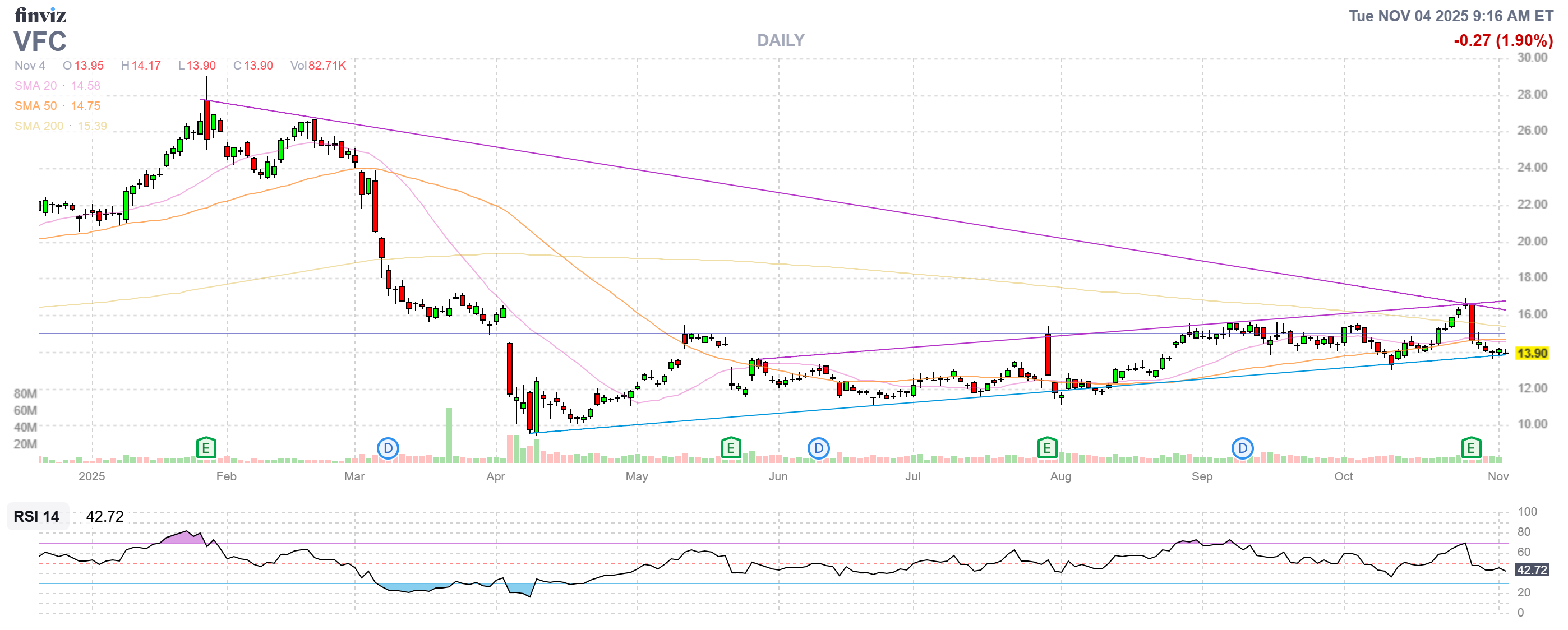The height and width of the screenshot is (630, 1568).
Task: Click the March dividend D marker
Action: (x=388, y=449)
